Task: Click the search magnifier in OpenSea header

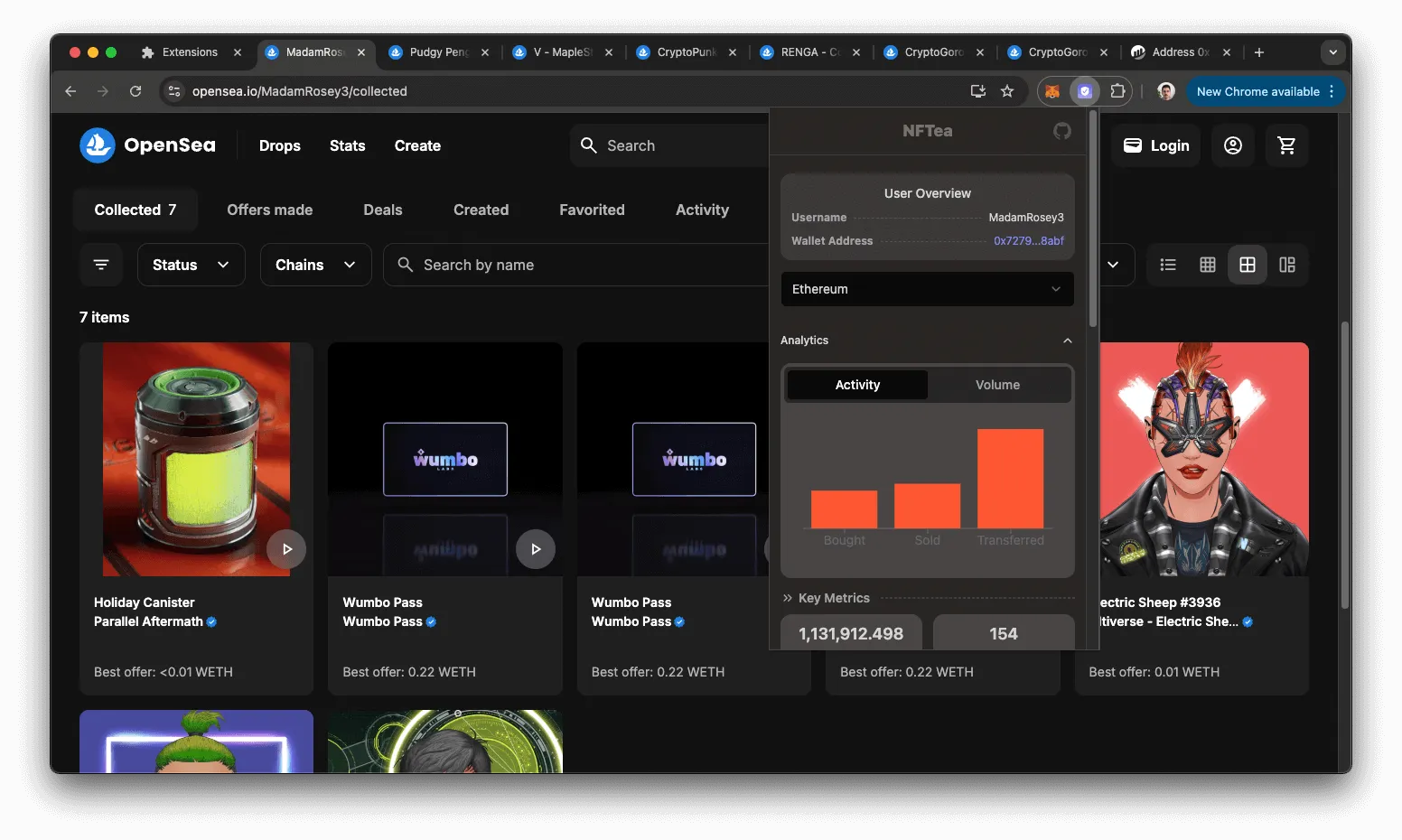Action: click(x=589, y=145)
